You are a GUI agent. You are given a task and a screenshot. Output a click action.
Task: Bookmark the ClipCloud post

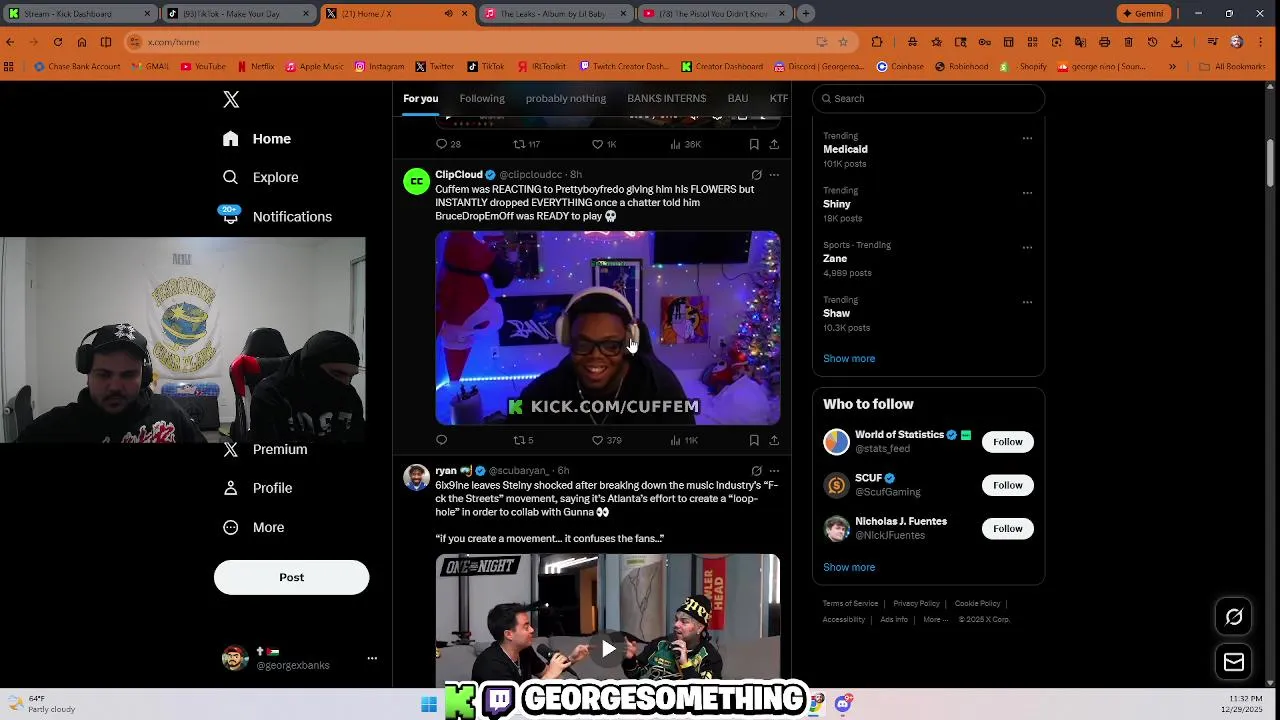point(754,440)
